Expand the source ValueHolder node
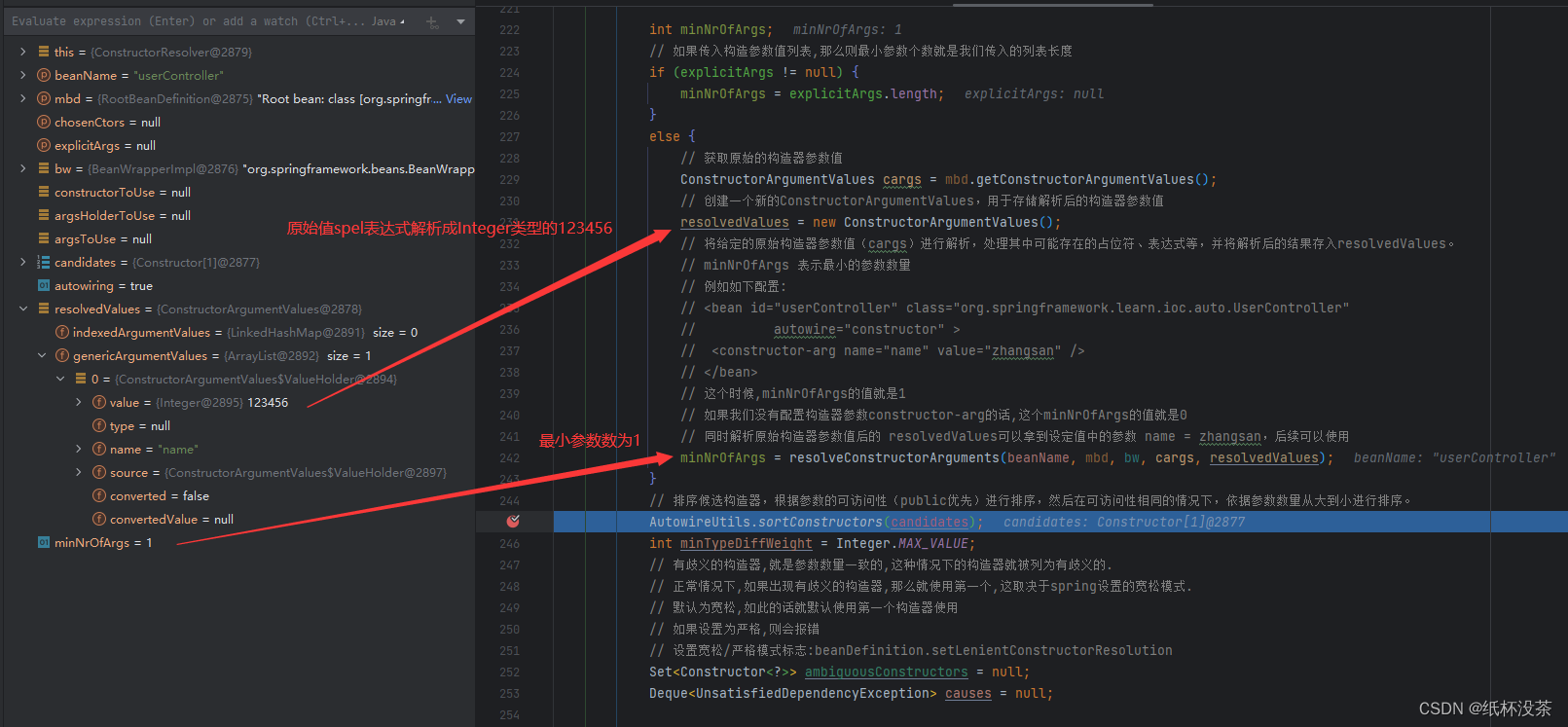1568x727 pixels. tap(79, 472)
